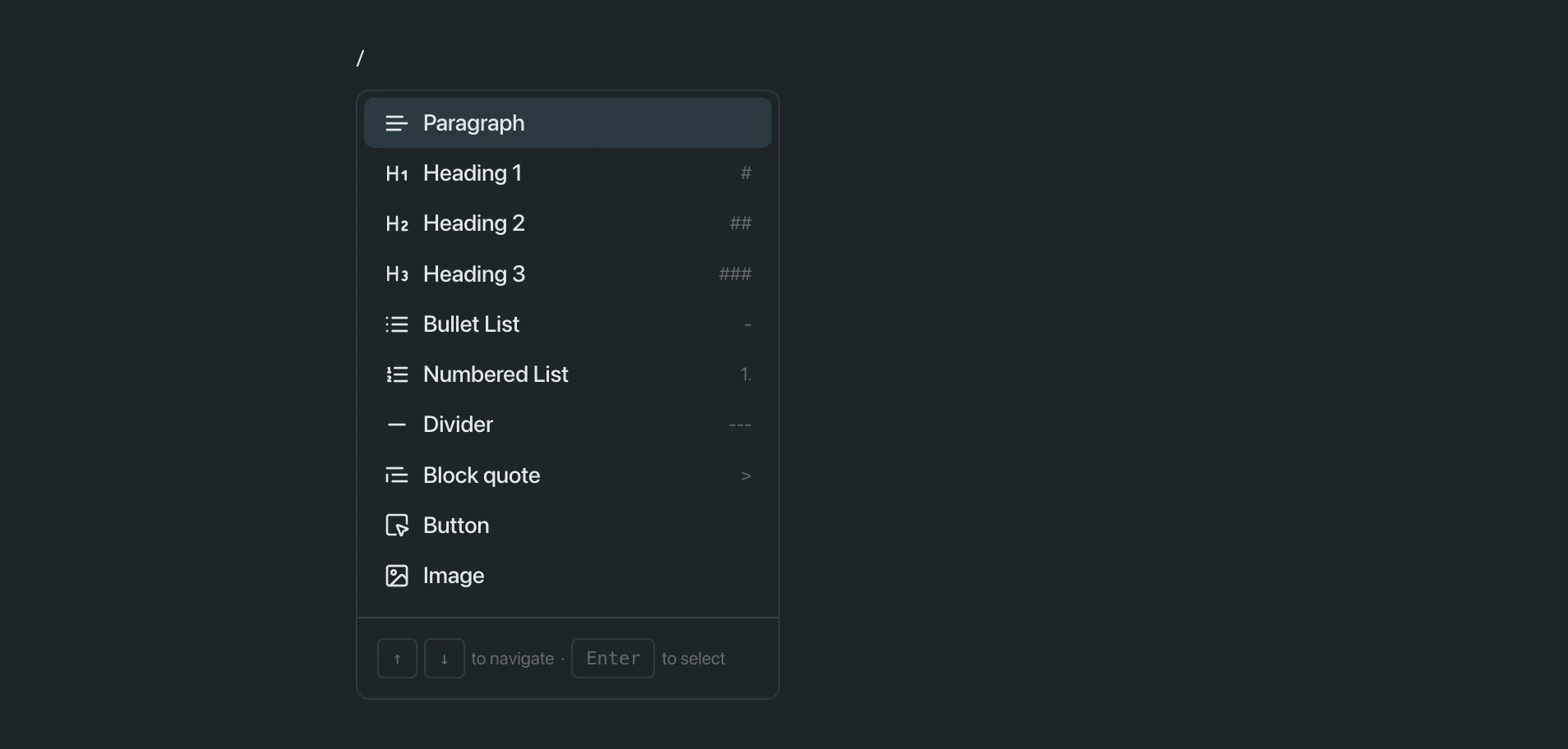Screen dimensions: 1568x749
Task: Select the H3 heading icon
Action: click(397, 274)
